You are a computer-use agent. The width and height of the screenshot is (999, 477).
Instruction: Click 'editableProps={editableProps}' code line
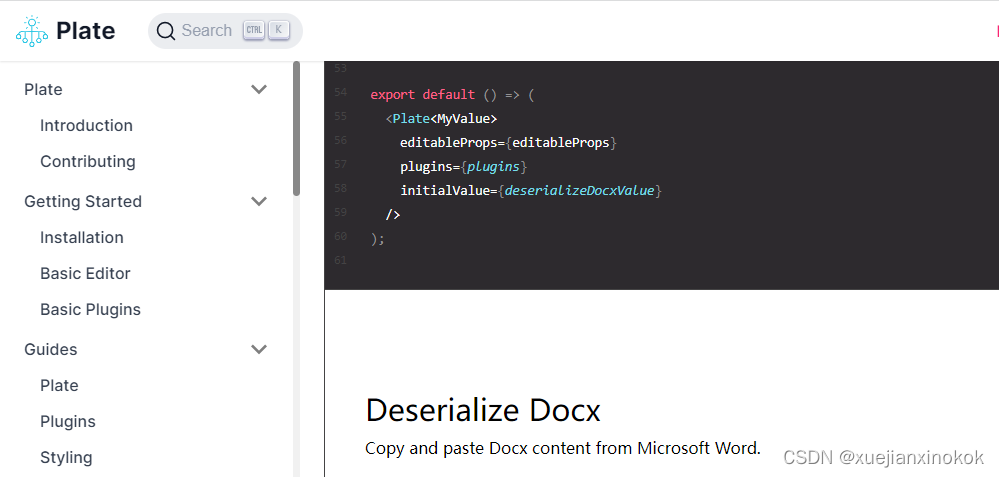pyautogui.click(x=508, y=143)
